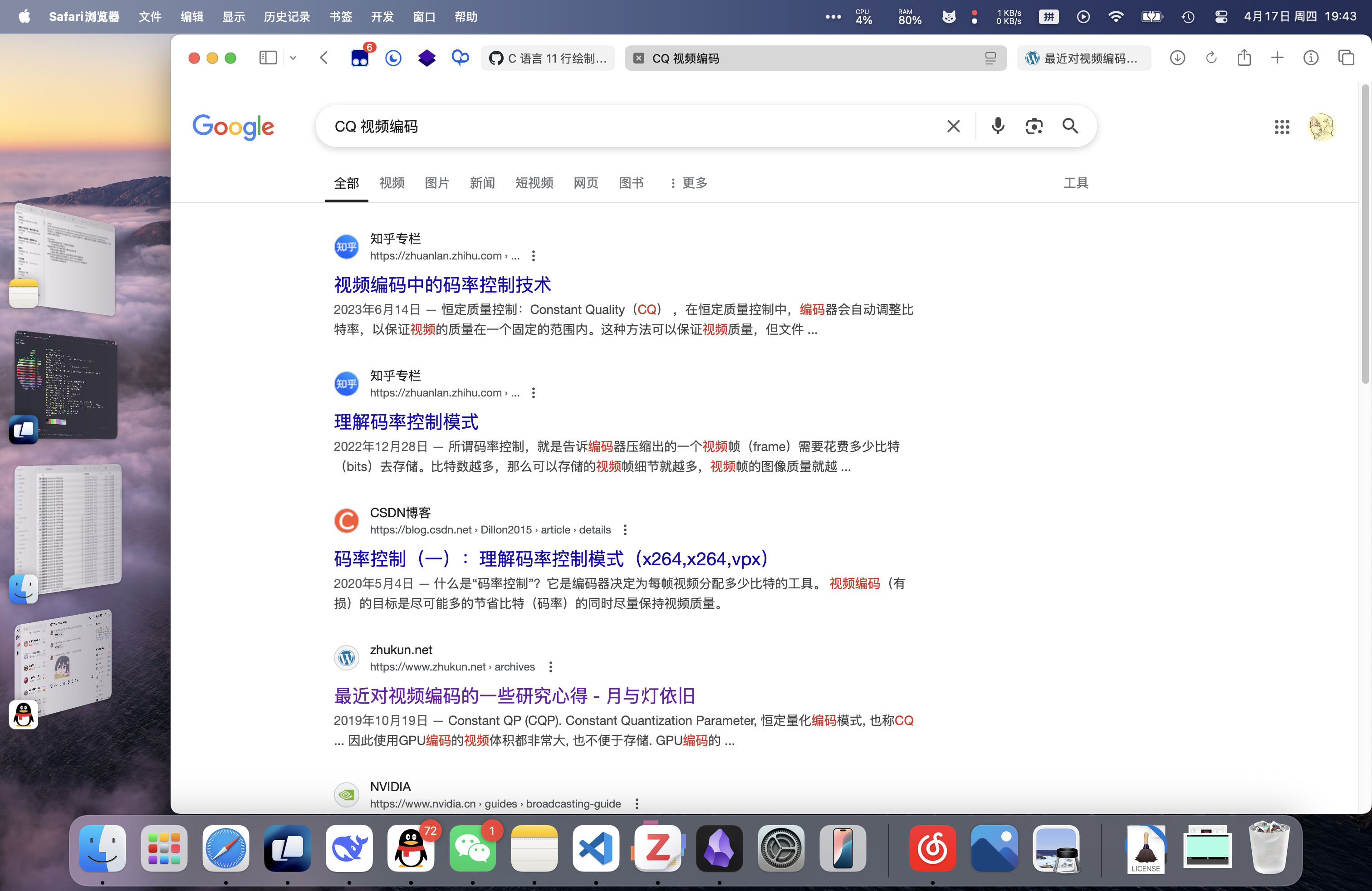Show Safari downloads

tap(1177, 58)
